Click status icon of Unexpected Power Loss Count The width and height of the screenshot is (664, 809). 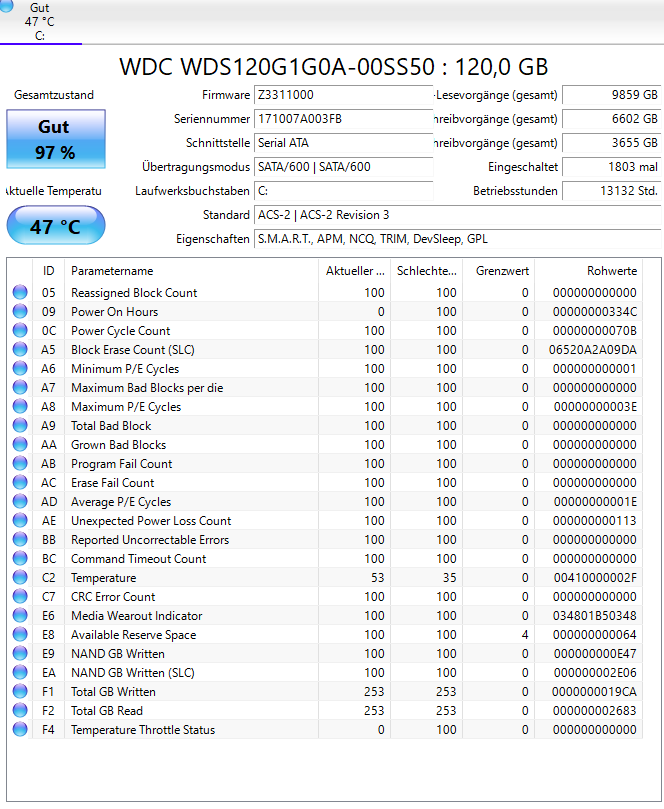(20, 521)
